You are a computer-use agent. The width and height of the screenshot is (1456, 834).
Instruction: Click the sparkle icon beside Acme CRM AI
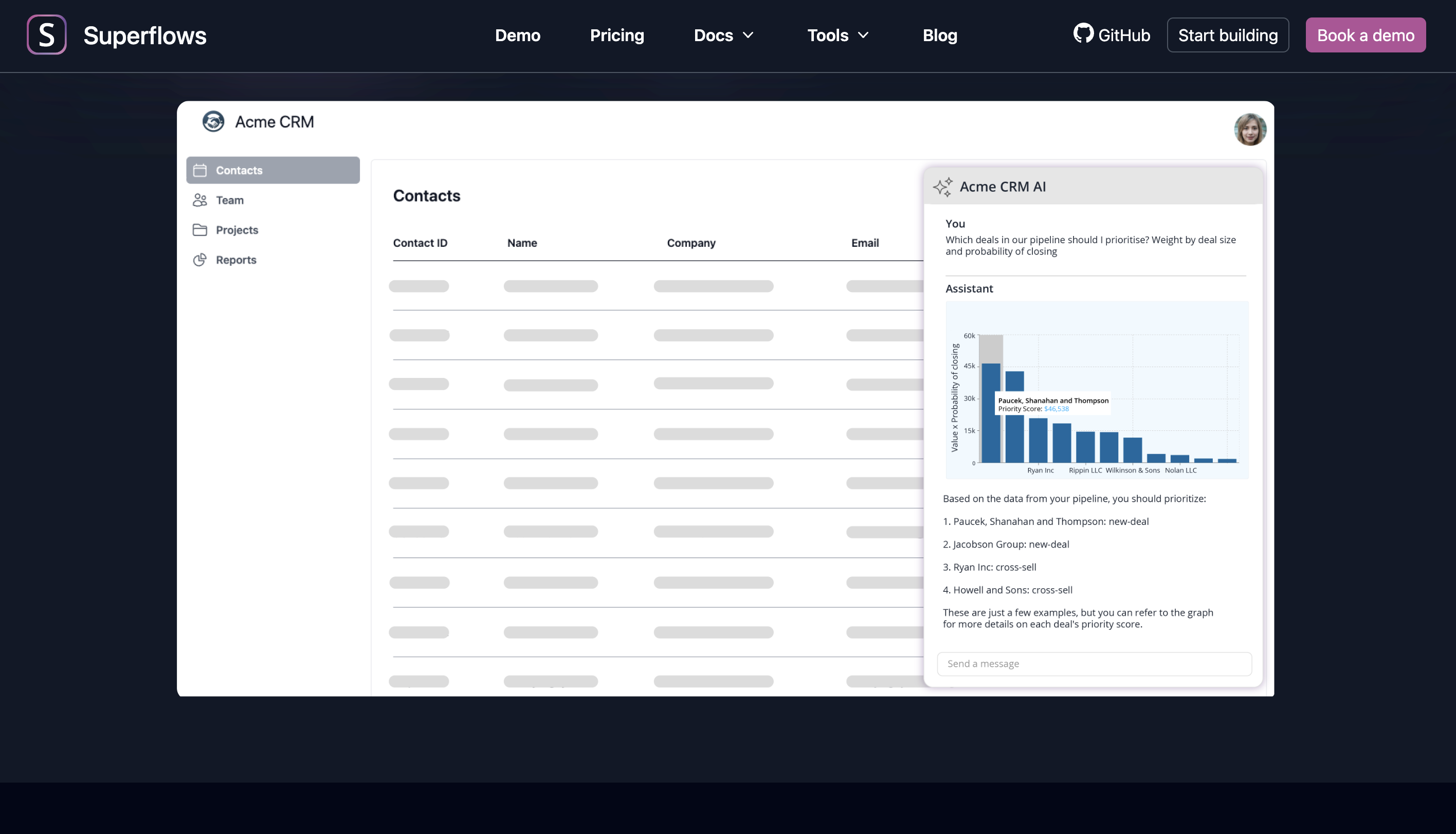point(942,186)
